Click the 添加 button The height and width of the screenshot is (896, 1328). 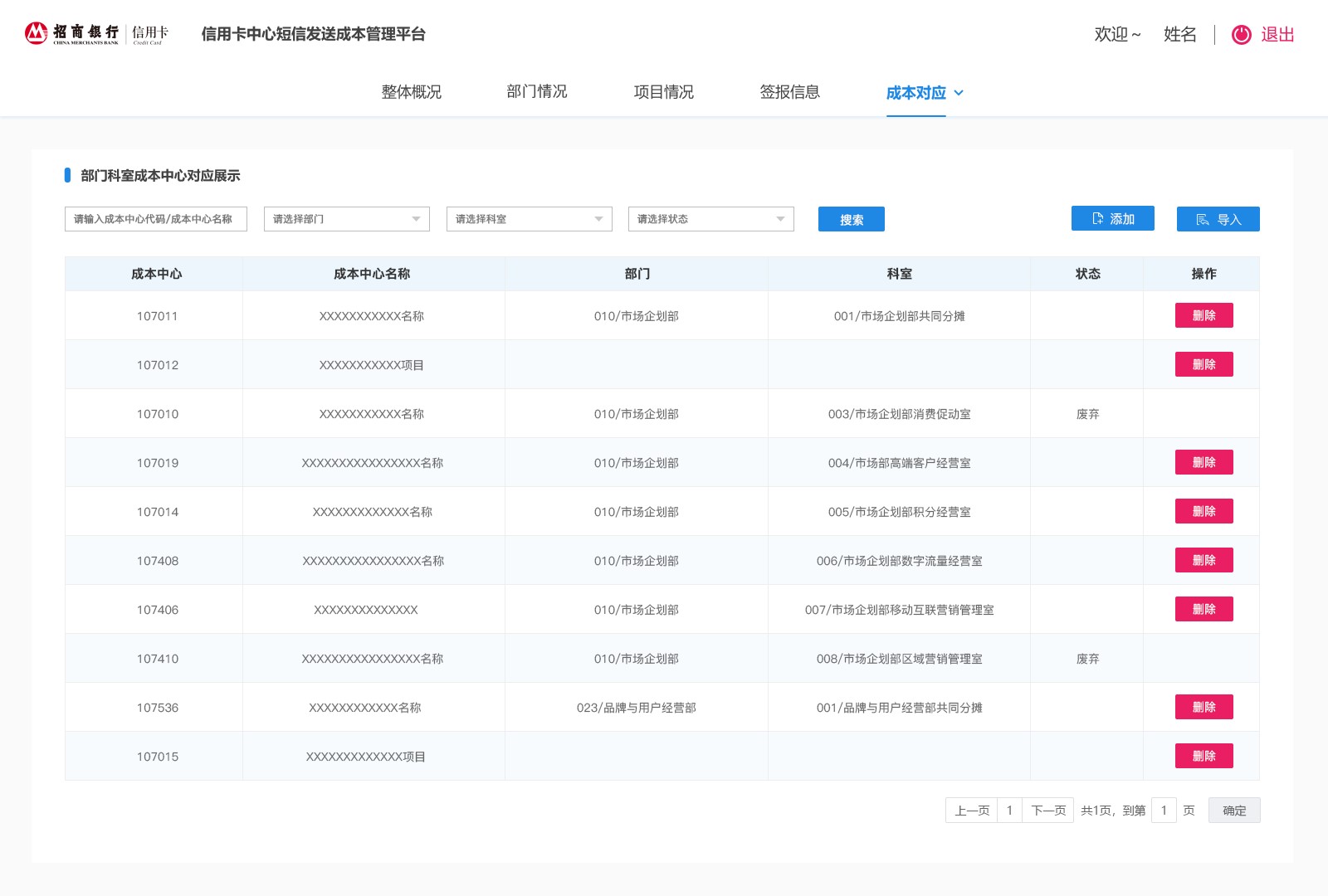[x=1113, y=219]
